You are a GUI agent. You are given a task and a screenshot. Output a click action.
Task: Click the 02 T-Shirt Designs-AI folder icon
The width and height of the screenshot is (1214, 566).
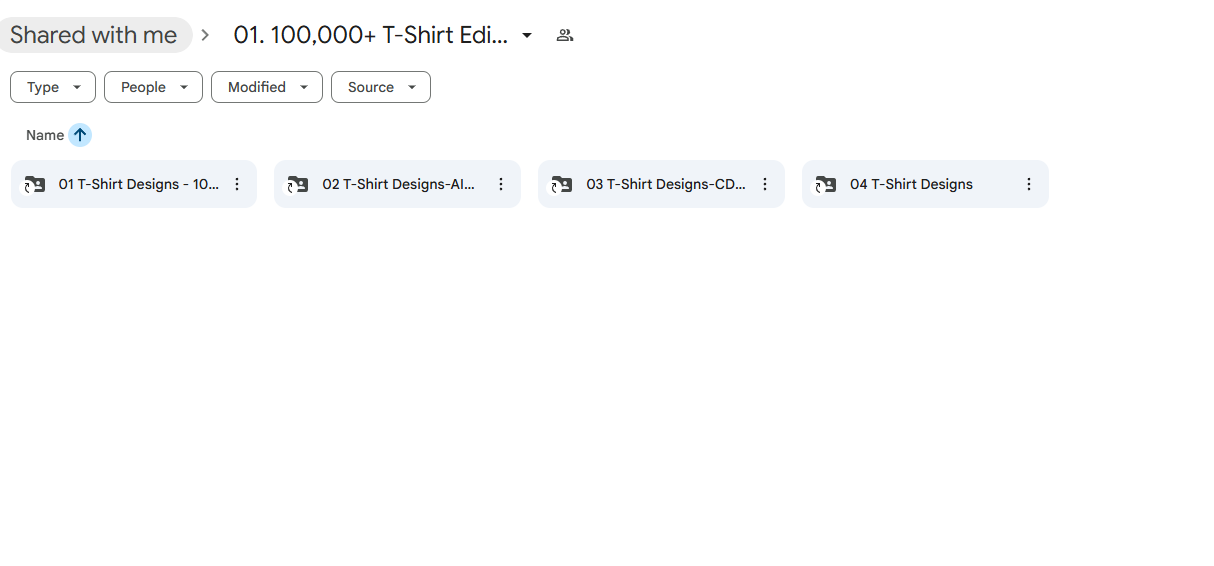tap(298, 184)
